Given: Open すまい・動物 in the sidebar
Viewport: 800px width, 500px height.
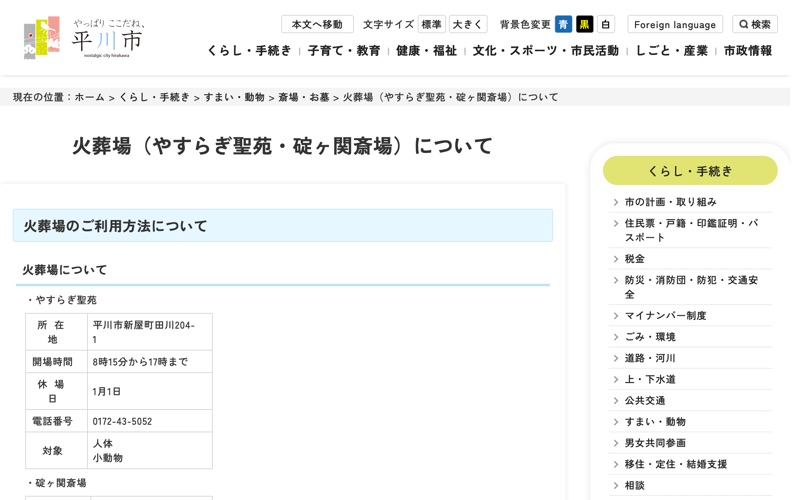Looking at the screenshot, I should pyautogui.click(x=655, y=421).
